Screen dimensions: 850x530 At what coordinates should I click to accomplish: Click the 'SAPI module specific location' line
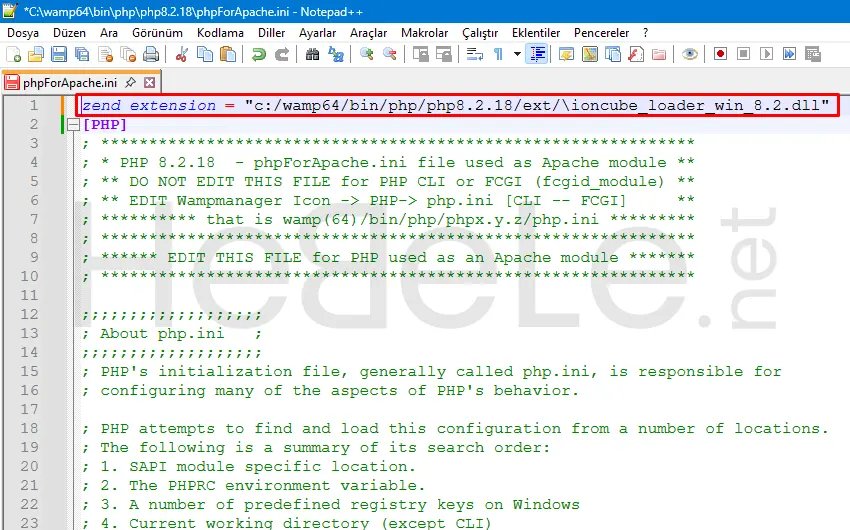pyautogui.click(x=249, y=467)
